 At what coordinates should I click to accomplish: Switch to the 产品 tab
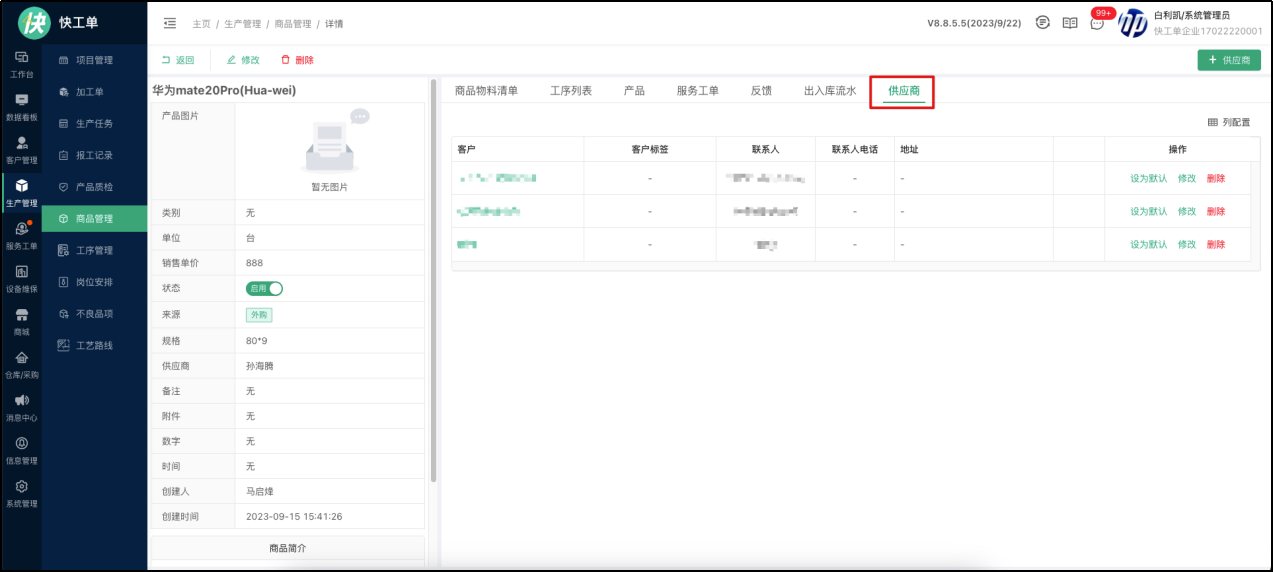click(x=634, y=91)
